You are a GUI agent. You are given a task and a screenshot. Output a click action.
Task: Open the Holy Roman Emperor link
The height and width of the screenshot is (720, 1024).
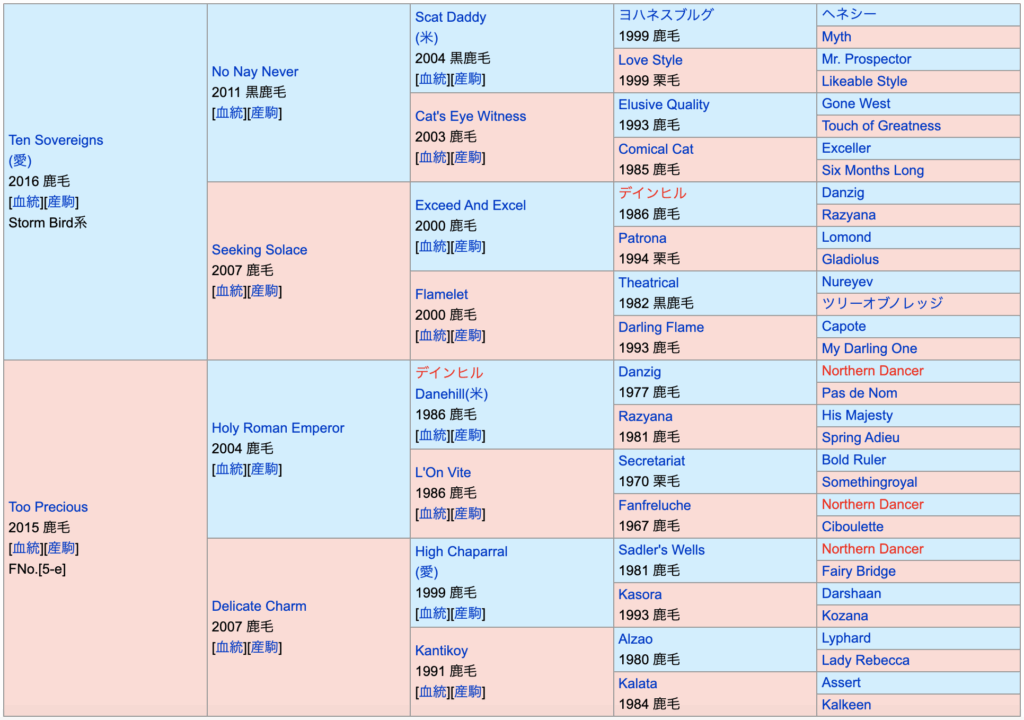click(x=277, y=428)
